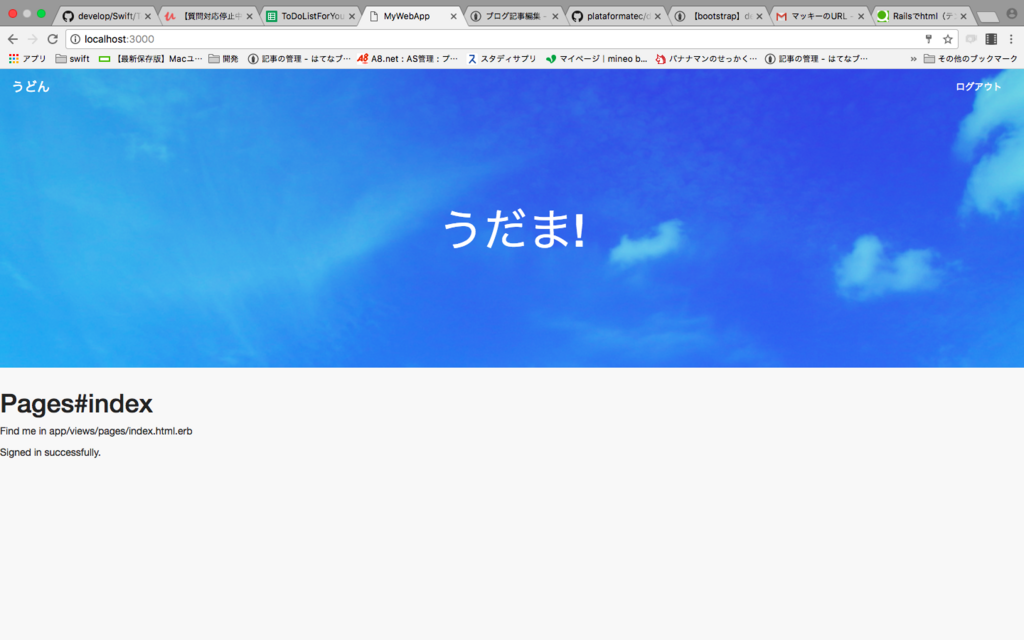Open the Chrome profile avatar icon

1012,14
